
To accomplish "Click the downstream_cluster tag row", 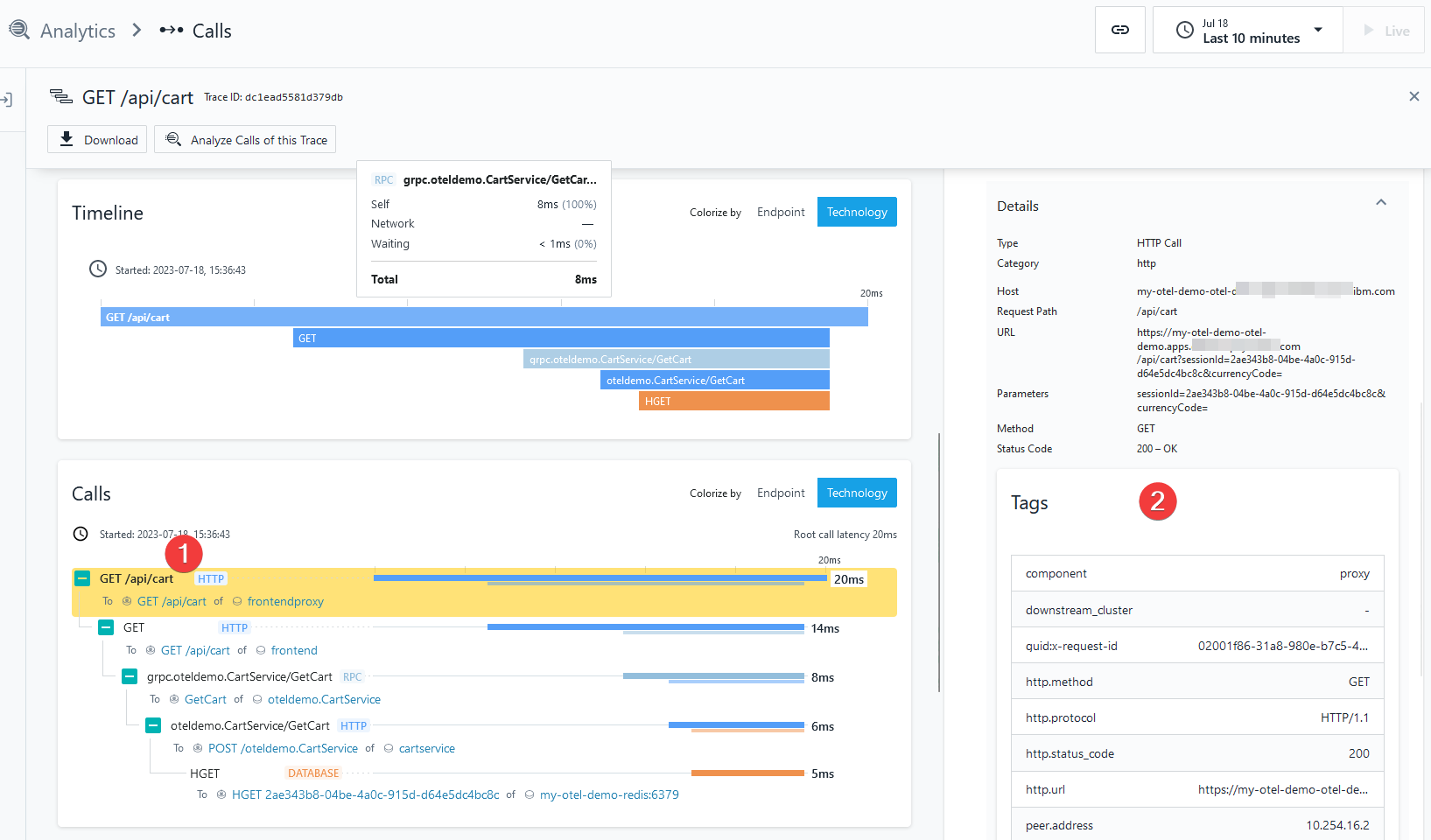I will pyautogui.click(x=1197, y=610).
